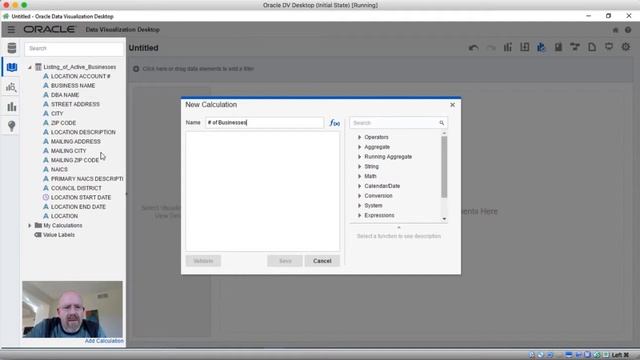
Task: Expand the Aggregate function group
Action: click(x=360, y=147)
